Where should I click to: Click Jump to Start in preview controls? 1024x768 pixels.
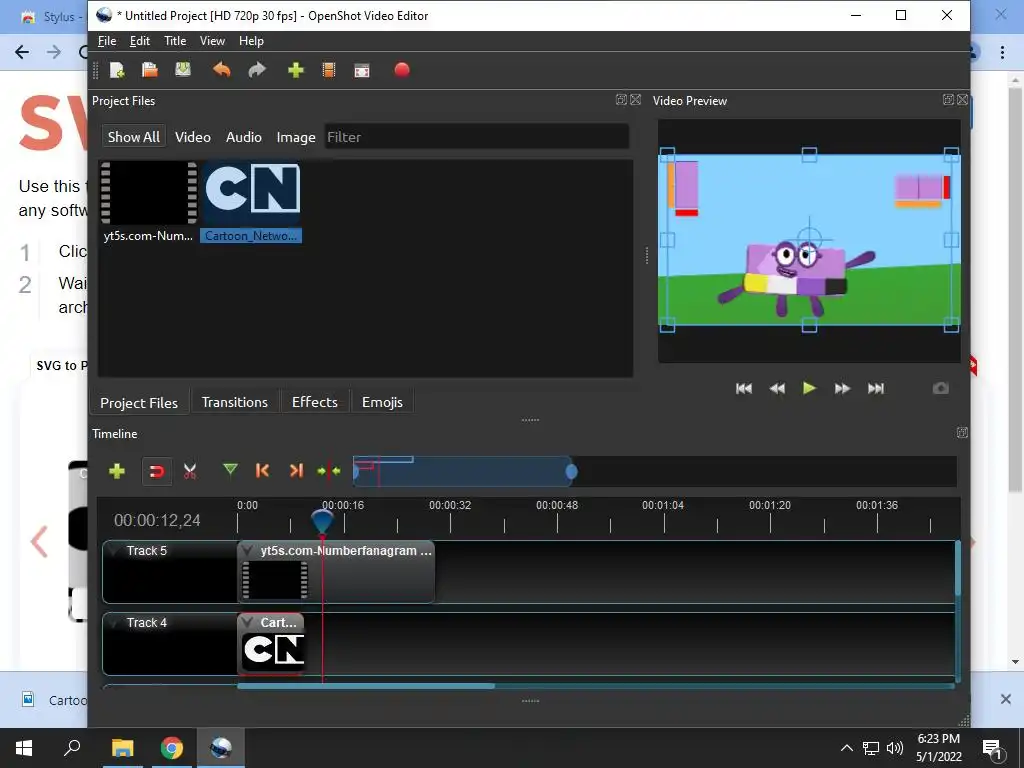[x=744, y=389]
